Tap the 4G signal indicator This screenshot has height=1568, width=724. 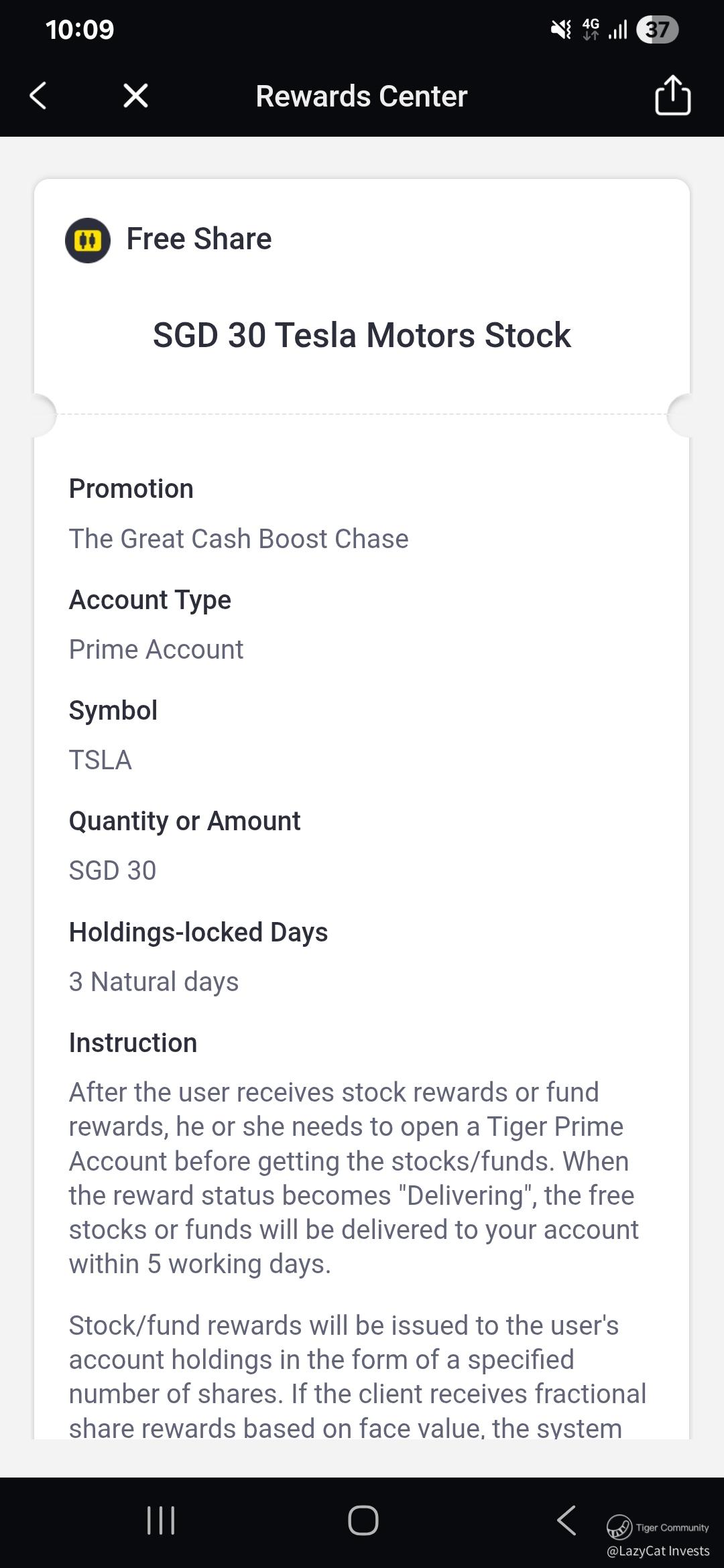click(591, 29)
